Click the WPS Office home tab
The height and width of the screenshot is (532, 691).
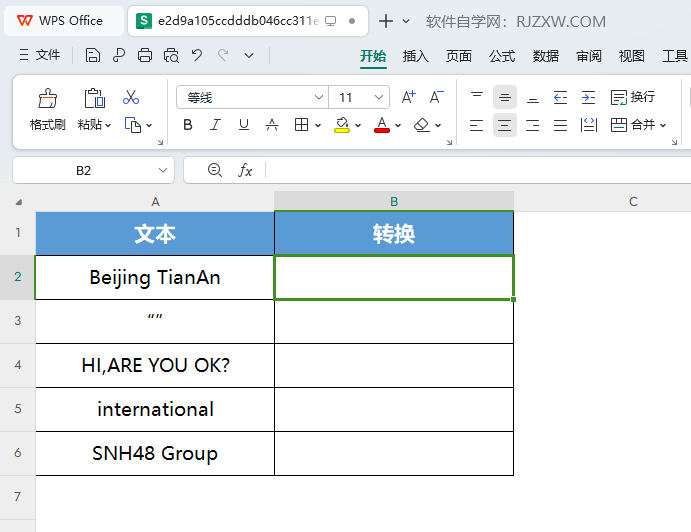coord(64,21)
